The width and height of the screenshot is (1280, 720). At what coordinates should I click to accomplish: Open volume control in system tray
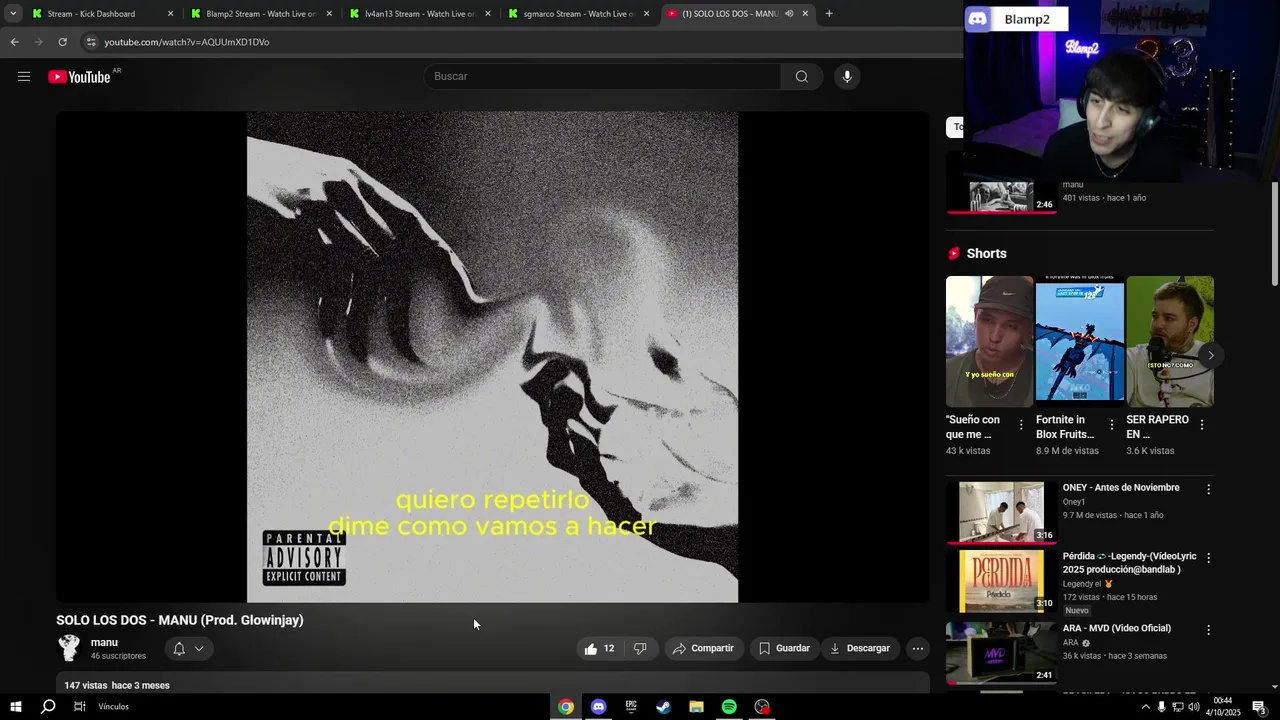tap(1193, 707)
